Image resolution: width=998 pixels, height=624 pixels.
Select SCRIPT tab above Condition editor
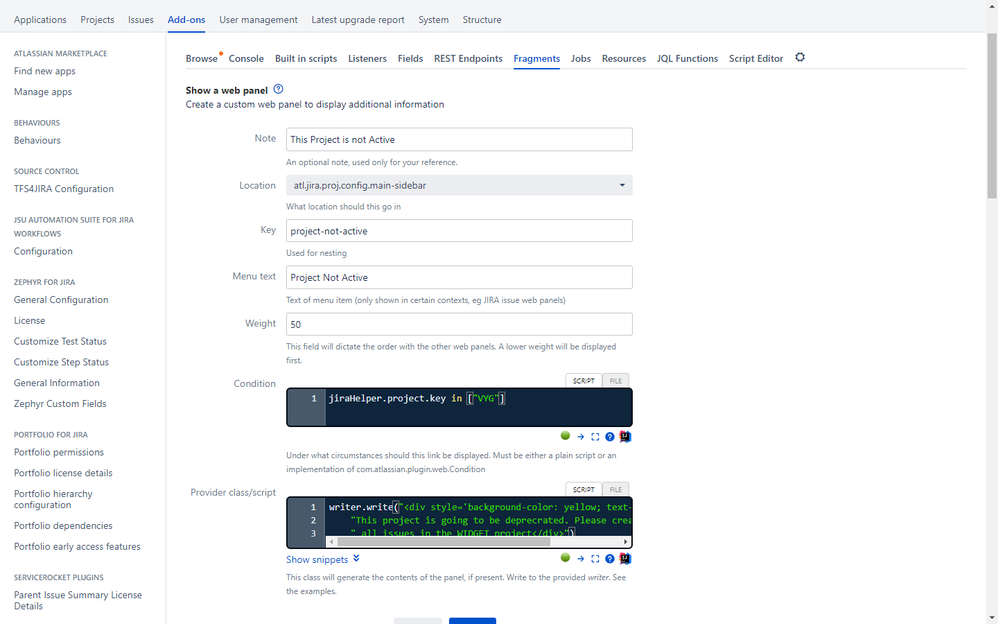coord(584,381)
